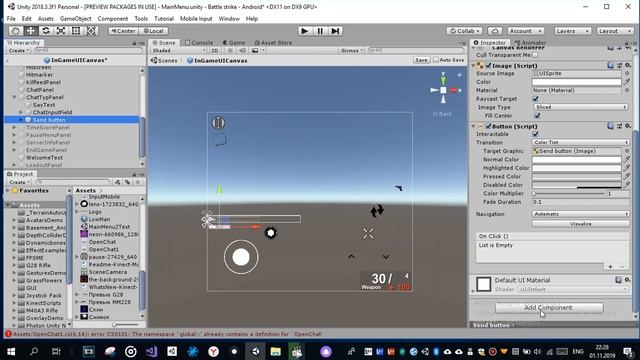Open Source Image object picker

(627, 73)
